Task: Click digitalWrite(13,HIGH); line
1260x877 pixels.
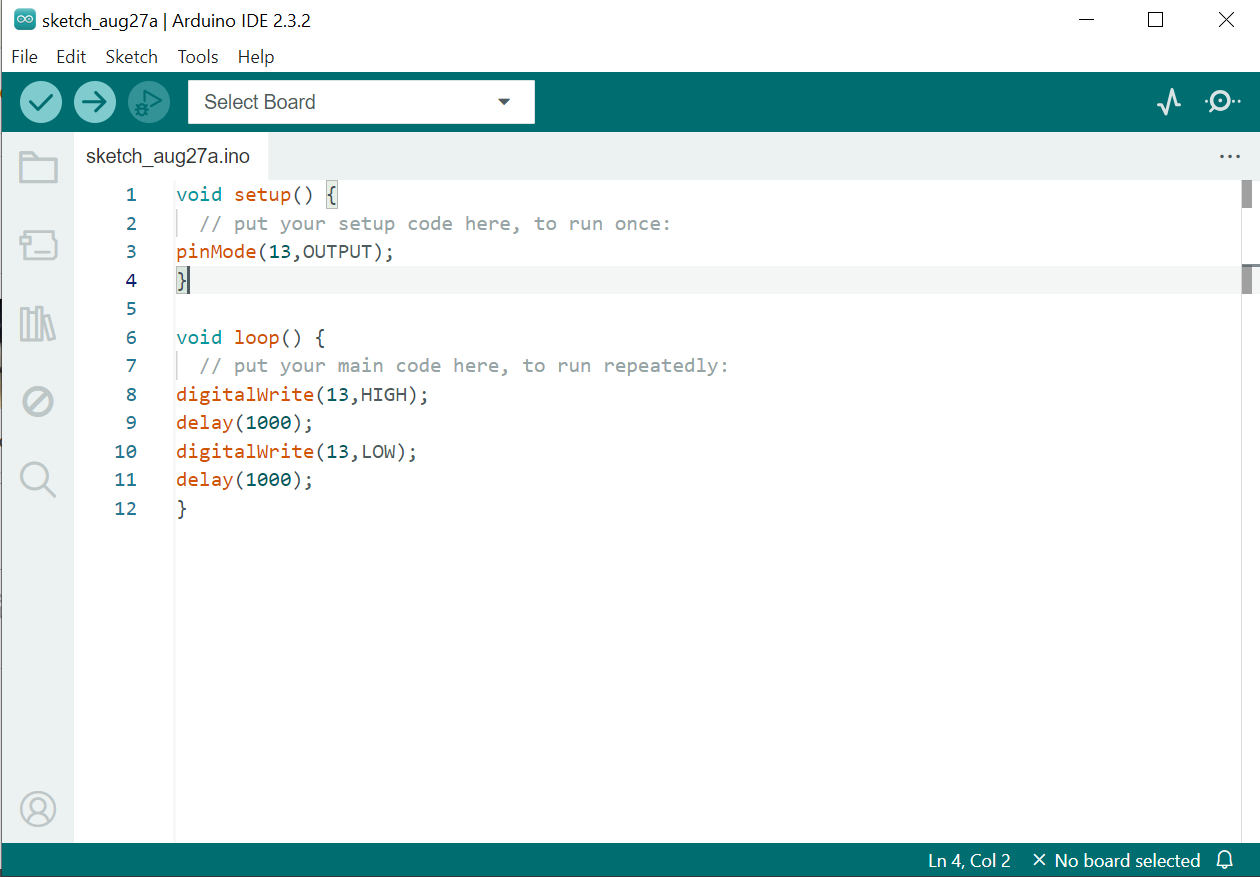Action: click(x=302, y=394)
